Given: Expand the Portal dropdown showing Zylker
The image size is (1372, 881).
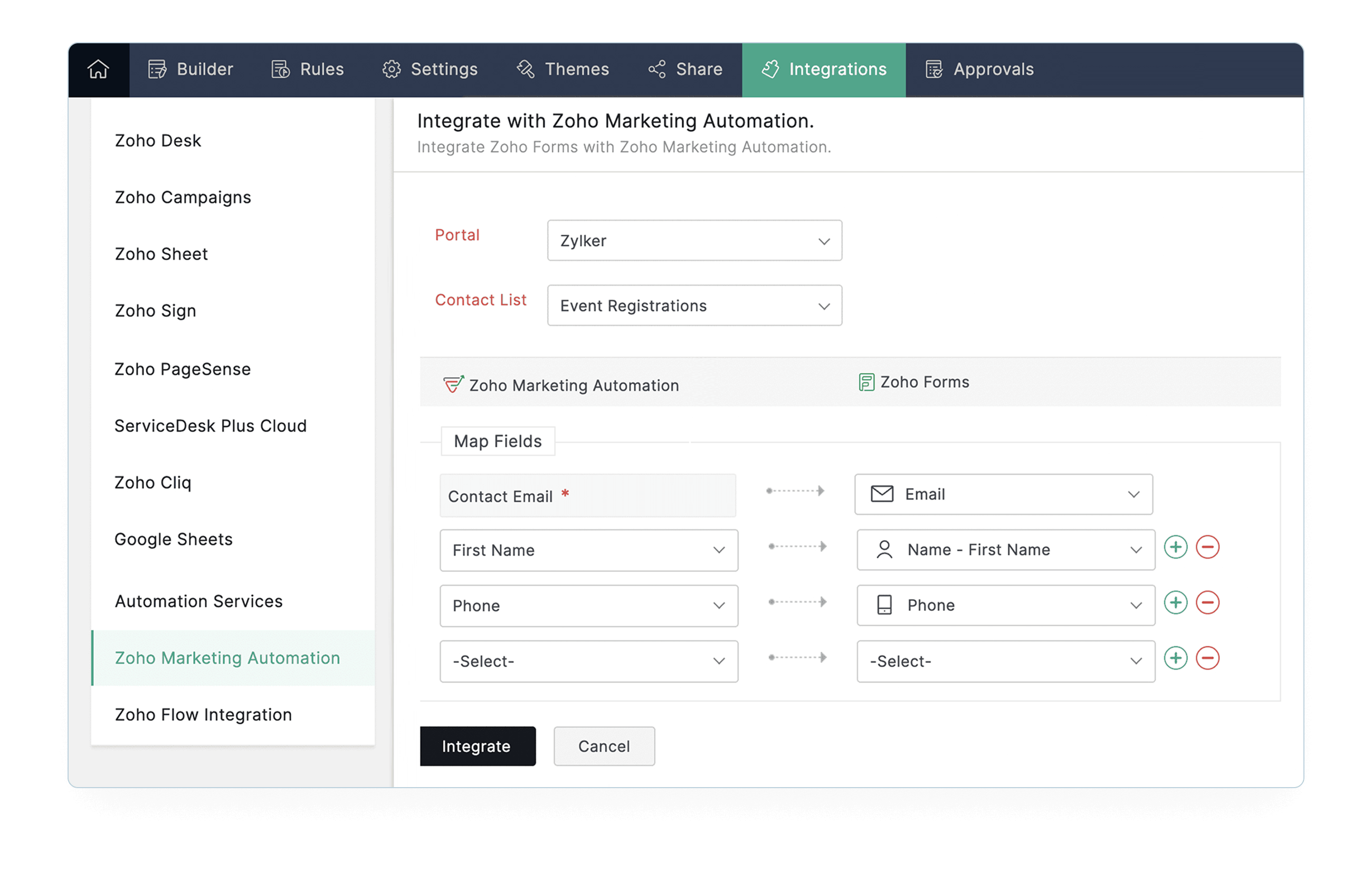Looking at the screenshot, I should click(694, 241).
